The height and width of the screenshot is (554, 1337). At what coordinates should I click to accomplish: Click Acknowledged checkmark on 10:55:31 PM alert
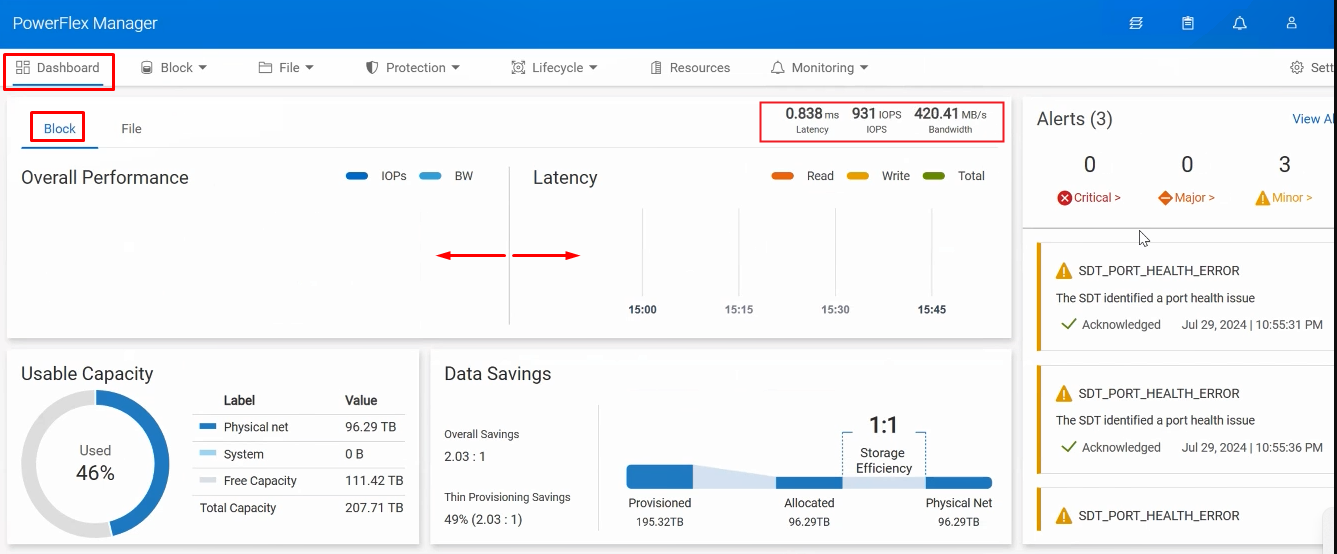pyautogui.click(x=1068, y=325)
